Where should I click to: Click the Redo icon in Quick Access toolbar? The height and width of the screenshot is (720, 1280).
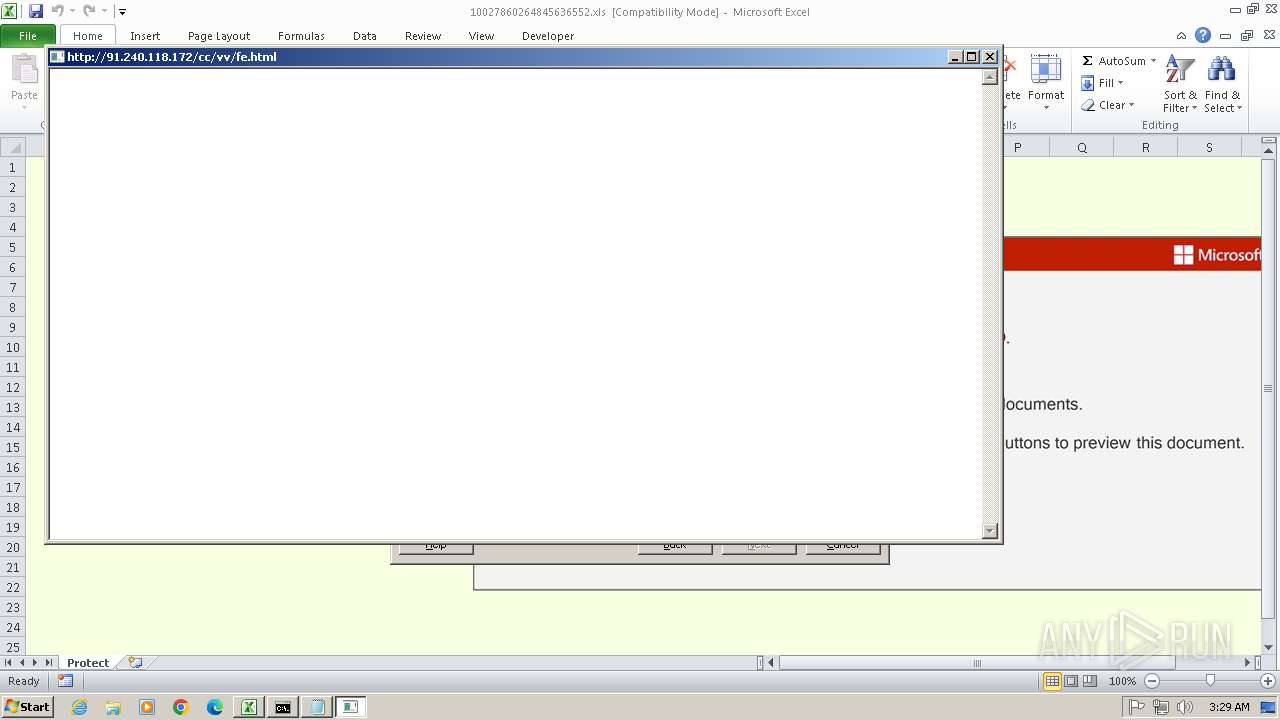(89, 11)
